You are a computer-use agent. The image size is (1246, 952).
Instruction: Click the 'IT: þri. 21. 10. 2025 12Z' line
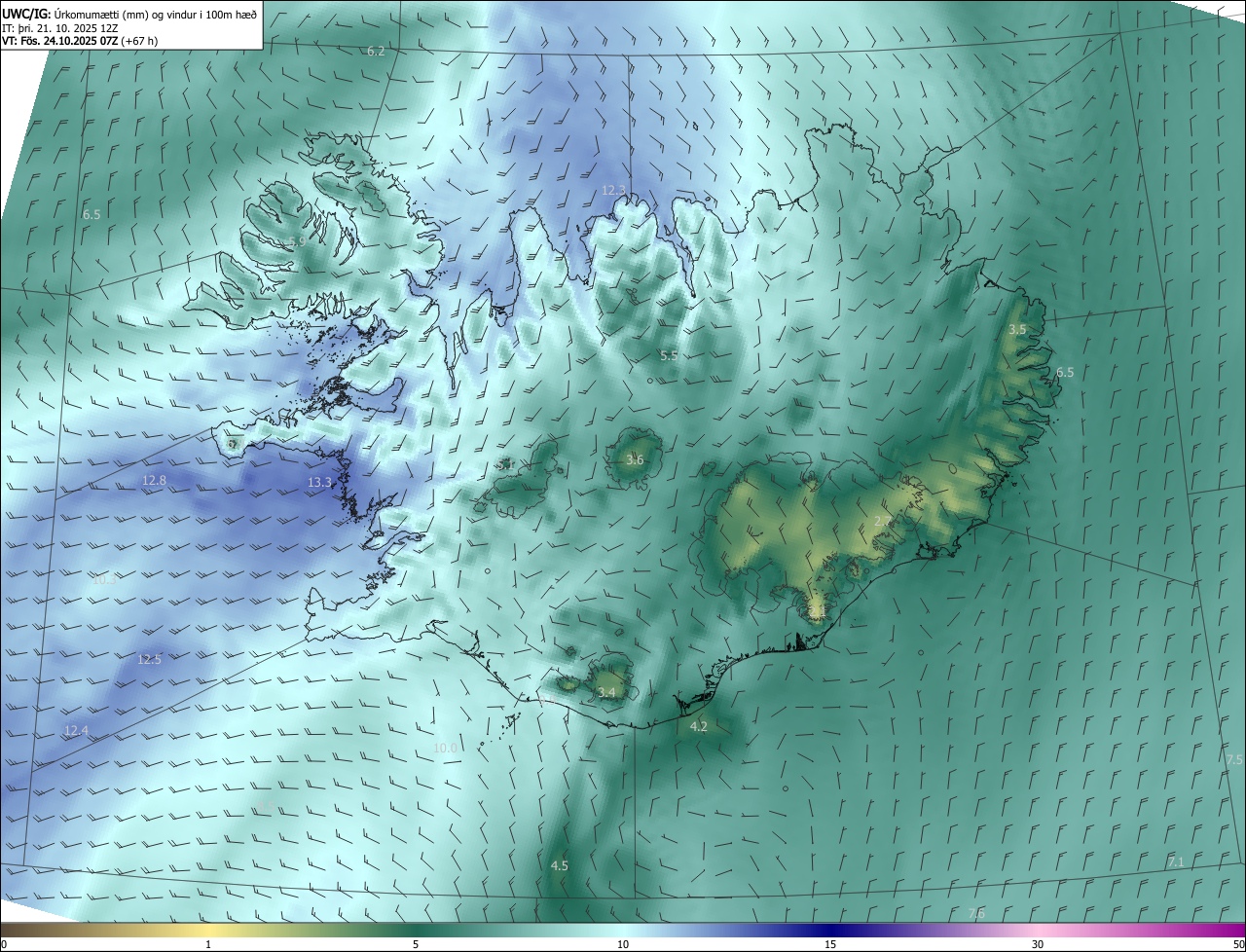tap(60, 28)
